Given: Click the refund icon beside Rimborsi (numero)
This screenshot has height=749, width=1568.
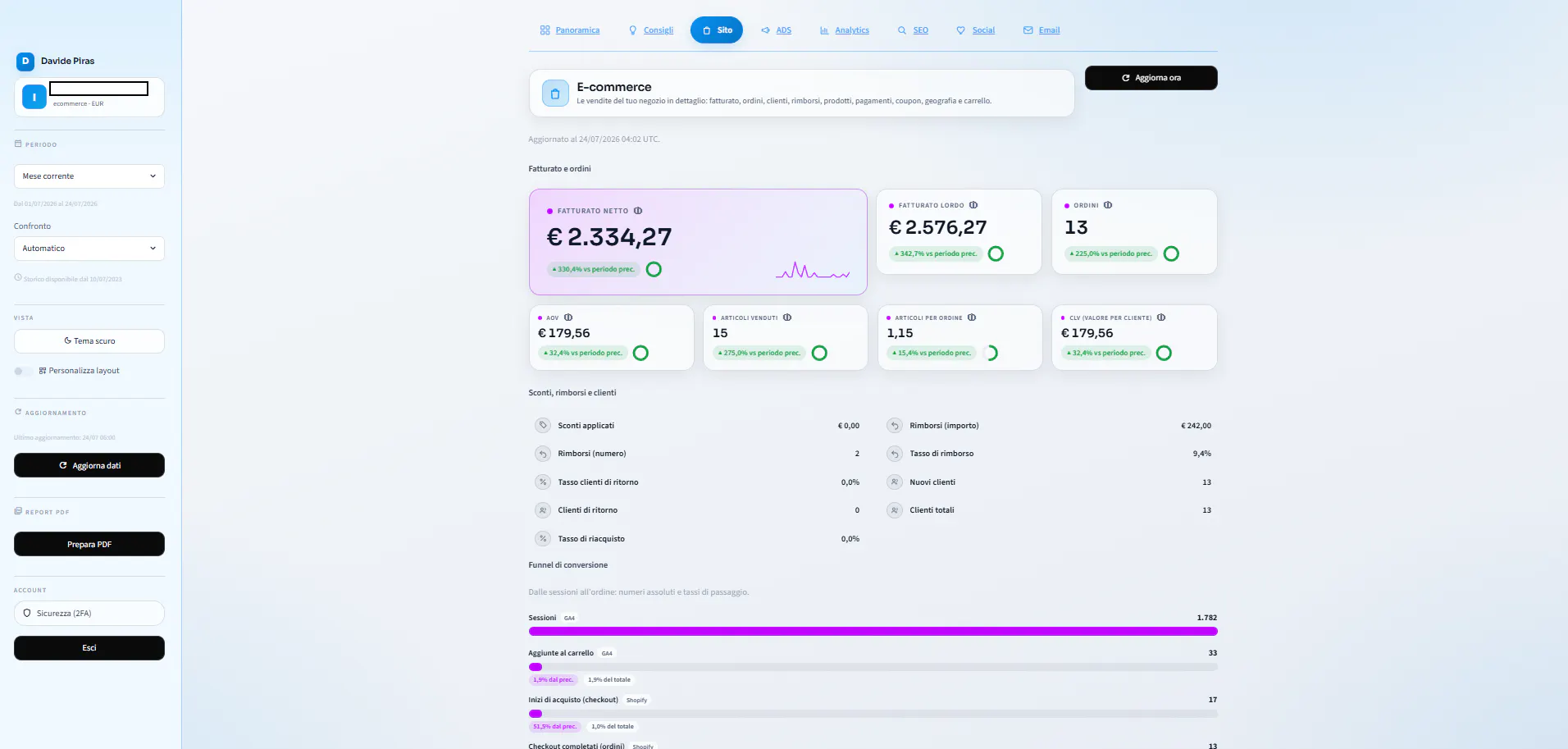Looking at the screenshot, I should pos(543,454).
